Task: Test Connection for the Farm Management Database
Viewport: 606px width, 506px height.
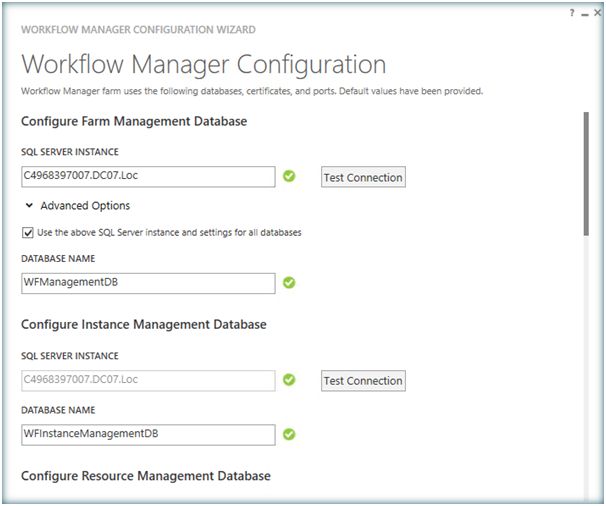Action: (363, 178)
